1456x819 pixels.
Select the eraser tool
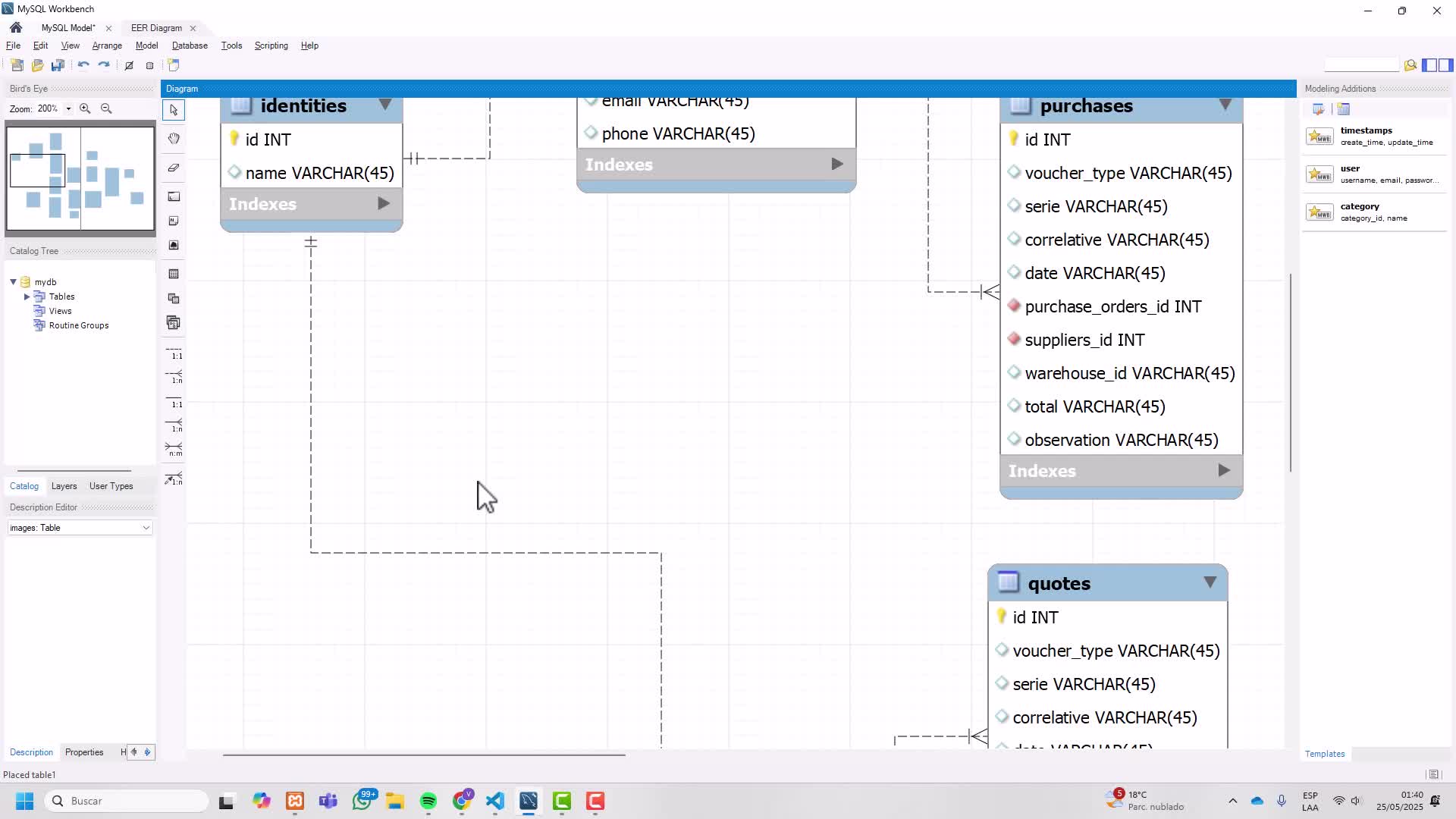click(x=174, y=168)
